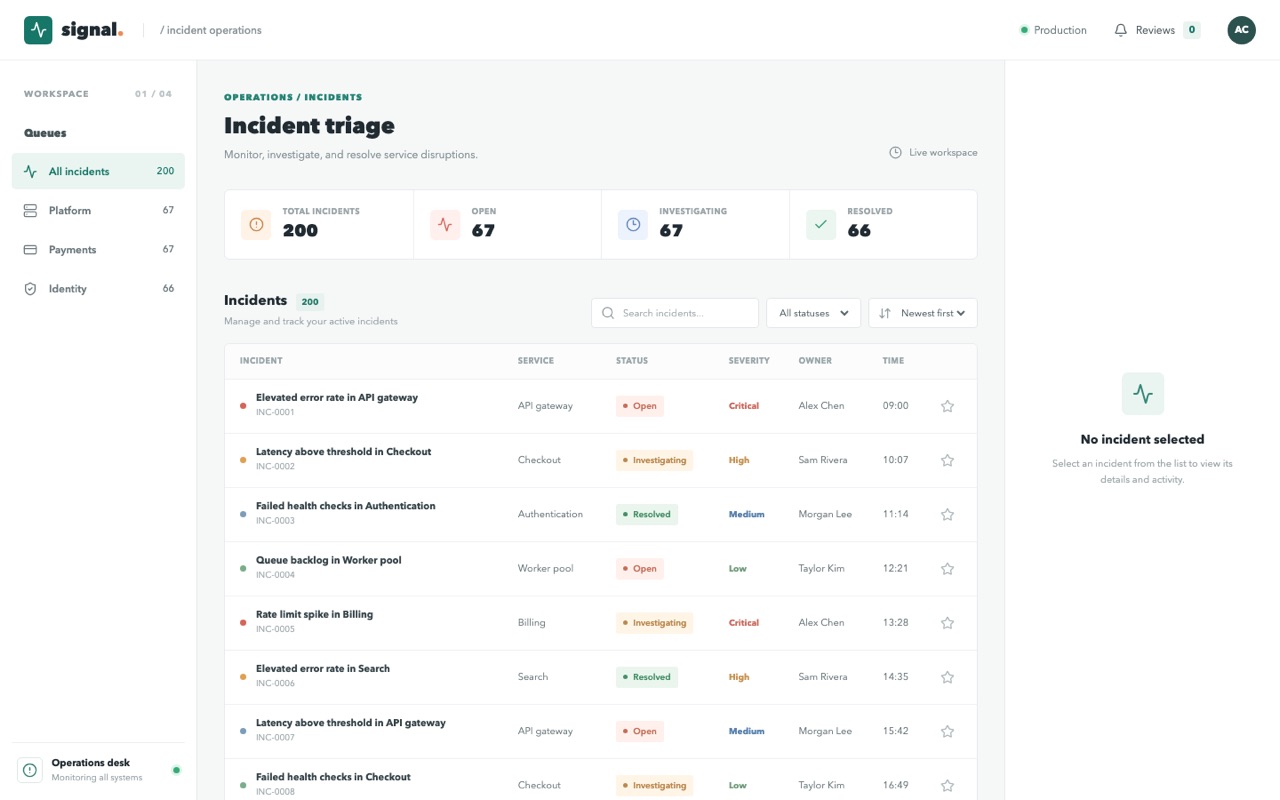Image resolution: width=1280 pixels, height=800 pixels.
Task: Click the Payments card icon in sidebar
Action: coord(30,250)
